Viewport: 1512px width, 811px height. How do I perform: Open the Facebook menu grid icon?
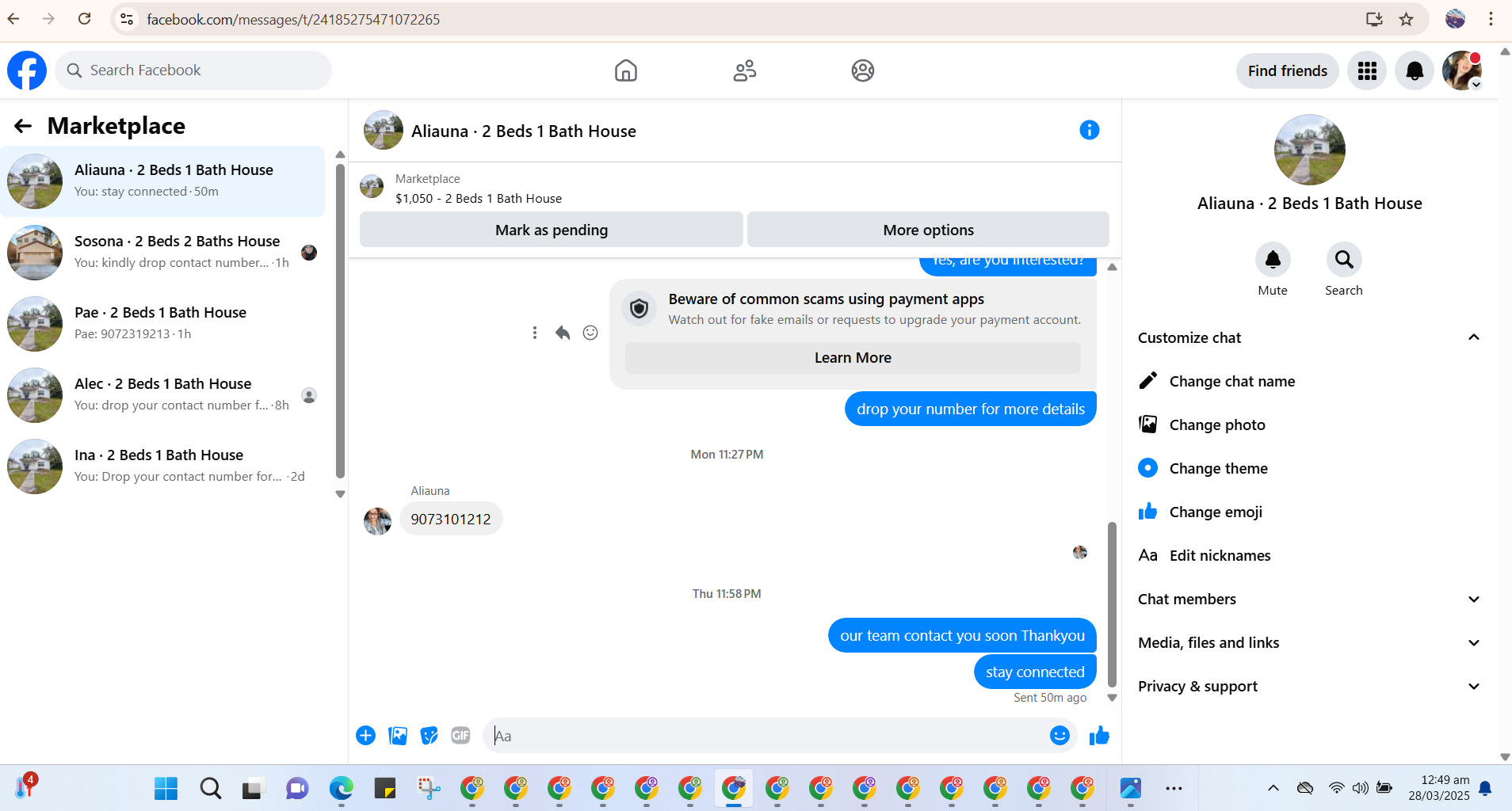tap(1367, 70)
